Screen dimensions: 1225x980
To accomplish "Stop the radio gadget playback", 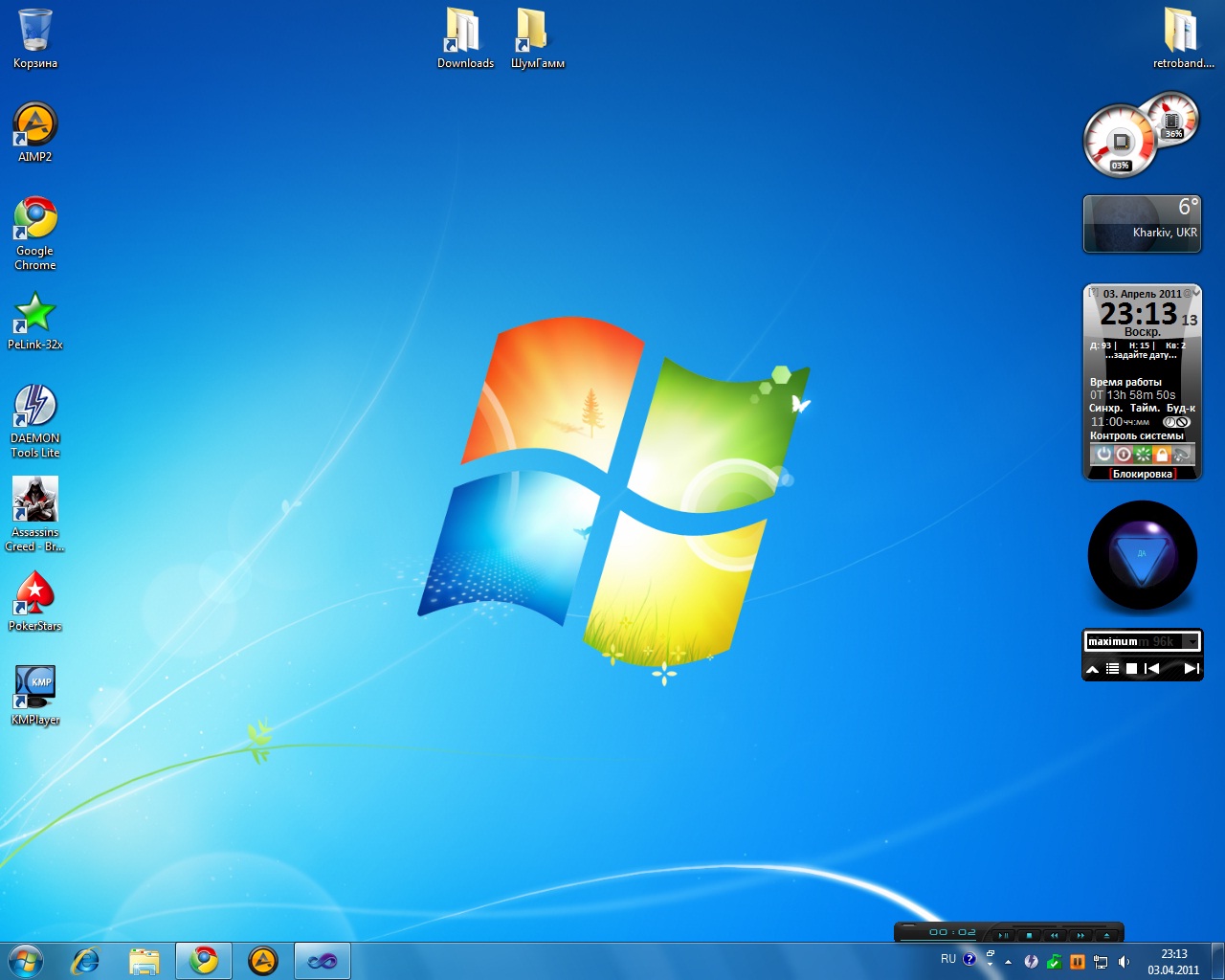I will tap(1131, 669).
